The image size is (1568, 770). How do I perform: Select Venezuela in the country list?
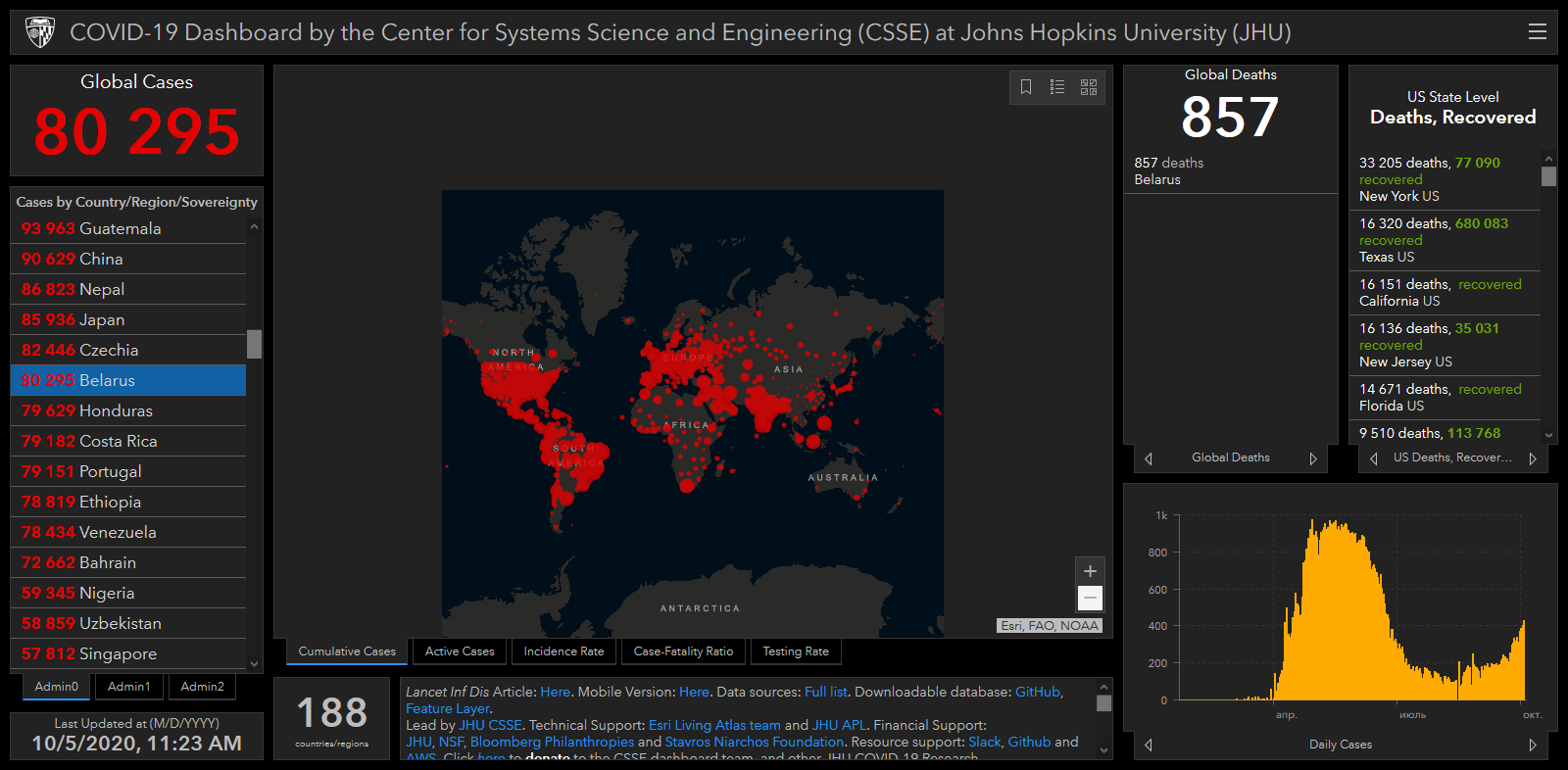(x=128, y=532)
